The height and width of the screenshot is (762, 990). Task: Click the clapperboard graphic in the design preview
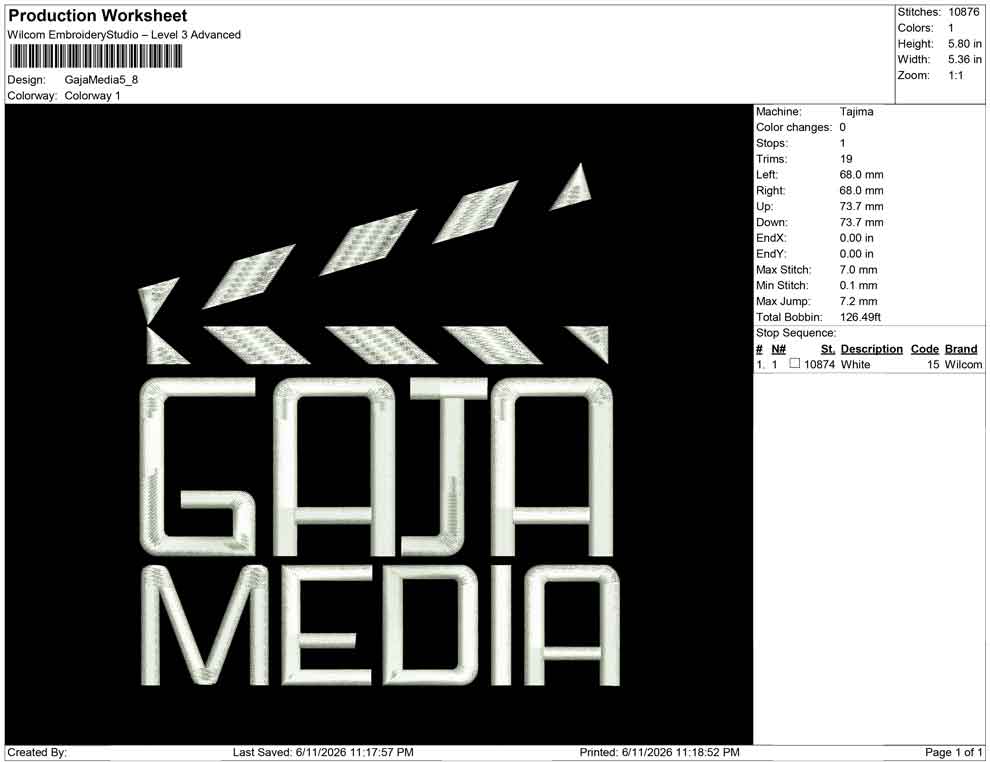pyautogui.click(x=373, y=264)
